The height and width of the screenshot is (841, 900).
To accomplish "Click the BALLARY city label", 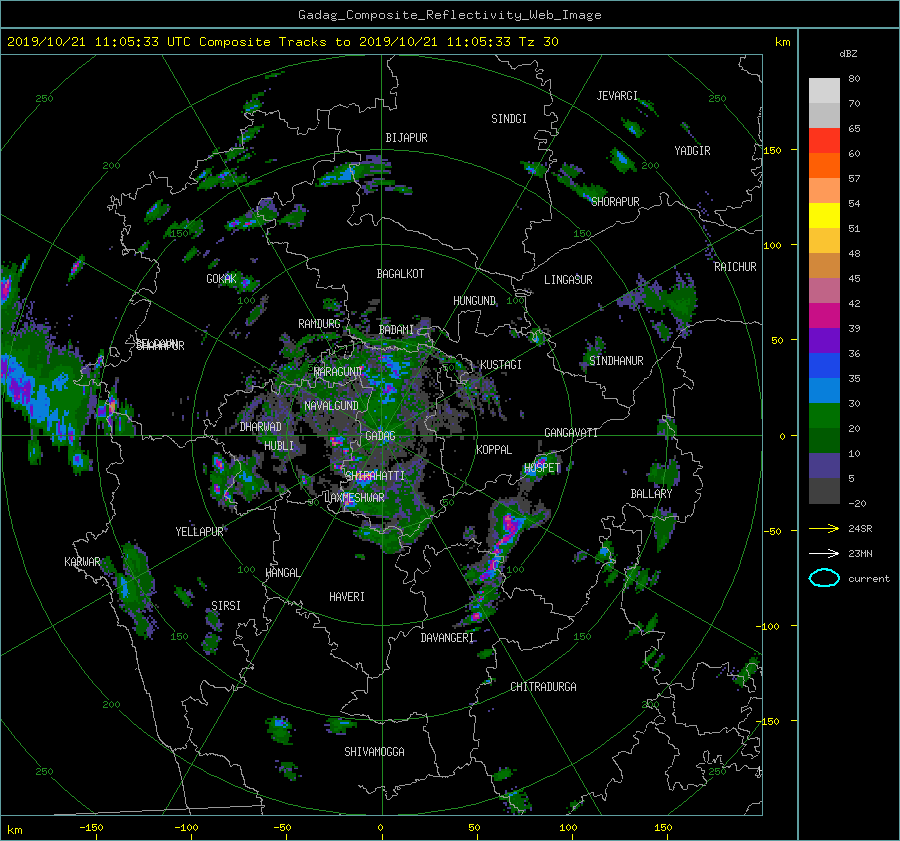I will click(x=651, y=494).
